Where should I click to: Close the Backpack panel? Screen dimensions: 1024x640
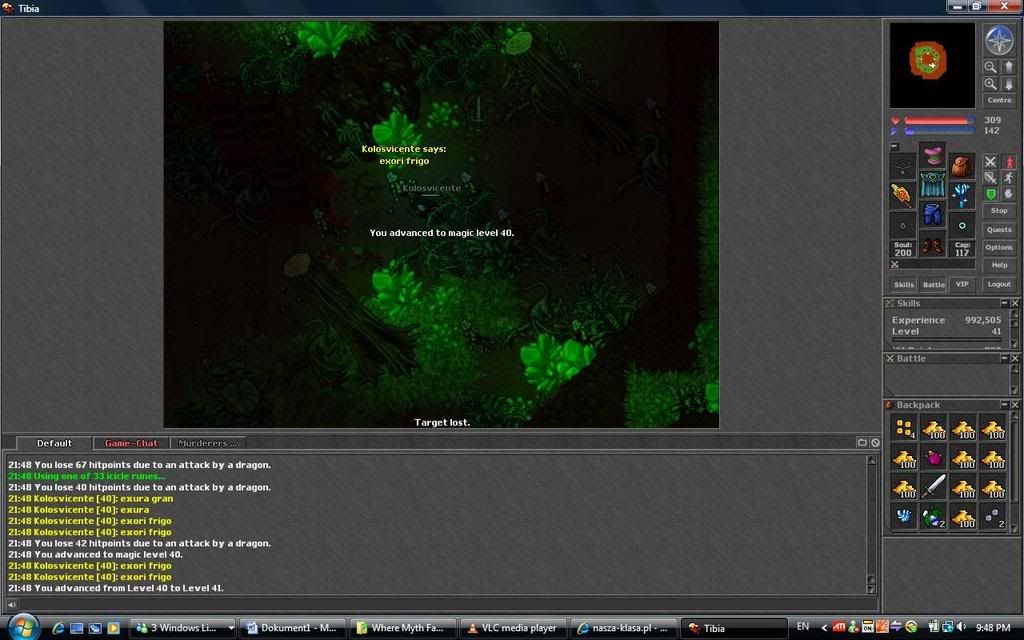coord(1015,405)
